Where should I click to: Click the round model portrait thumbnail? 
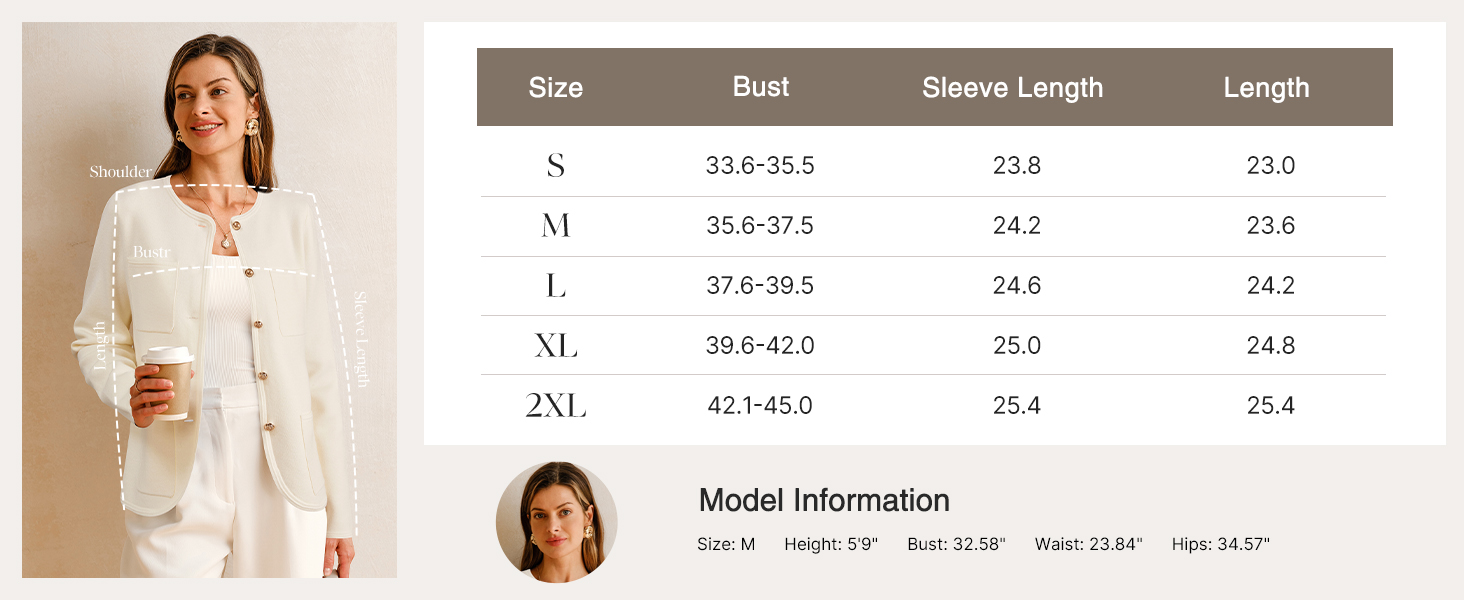point(556,522)
